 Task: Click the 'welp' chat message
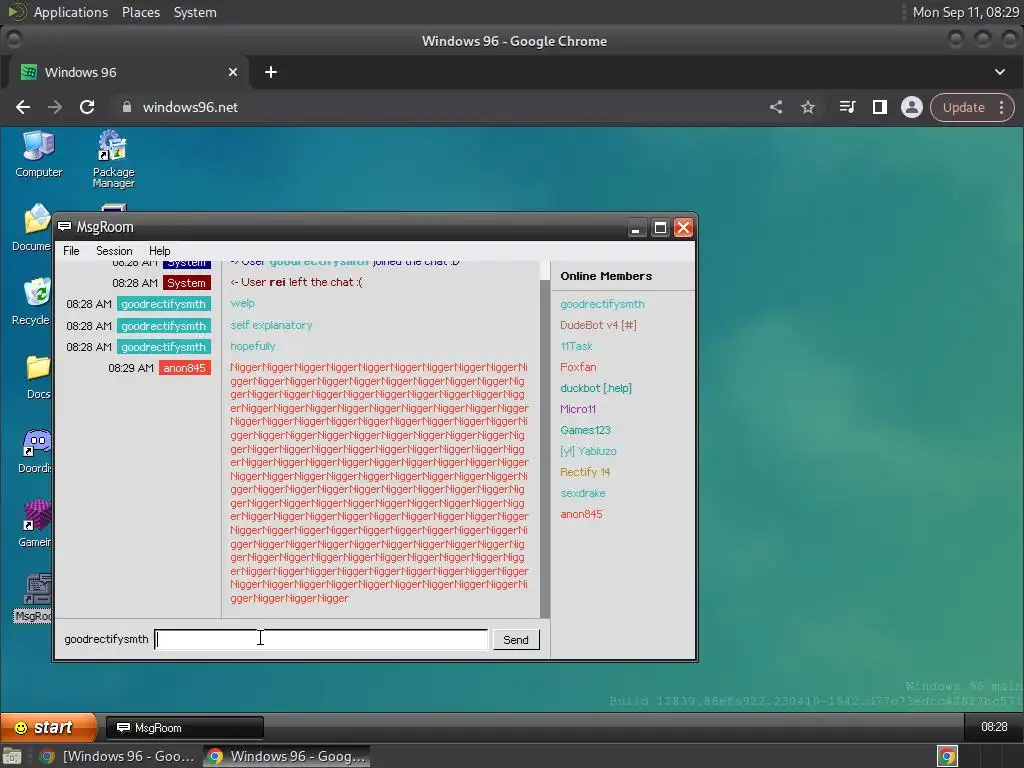click(242, 304)
